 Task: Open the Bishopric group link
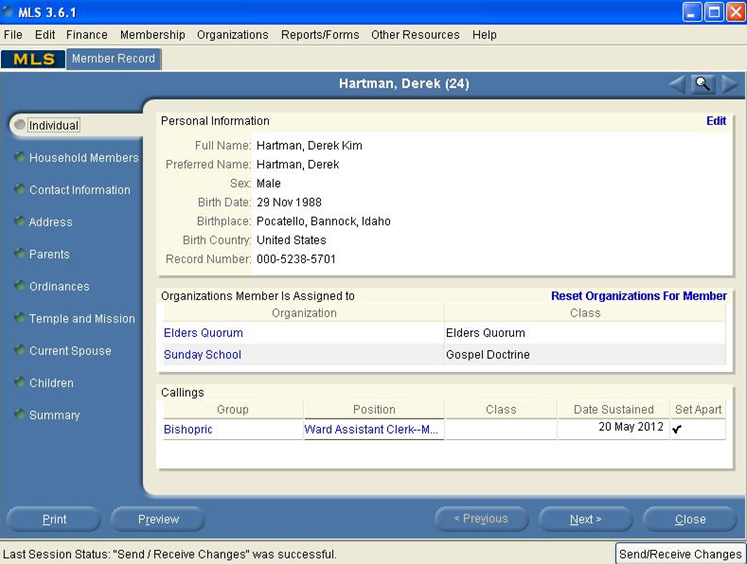188,429
